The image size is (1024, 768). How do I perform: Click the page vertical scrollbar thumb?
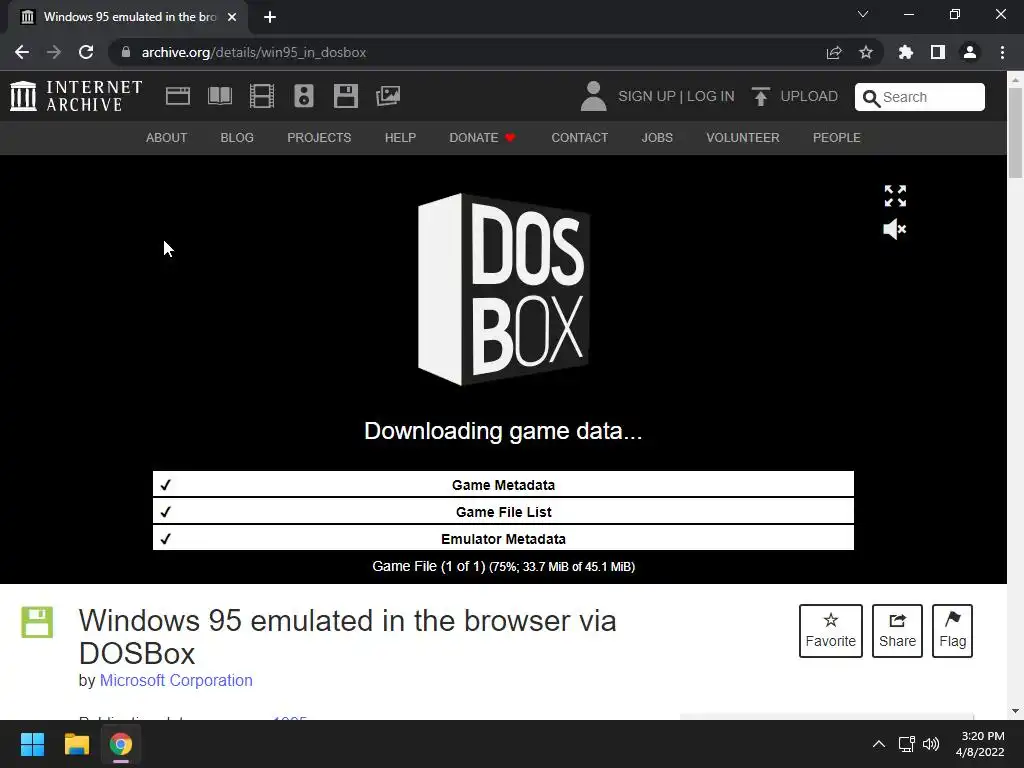click(1015, 132)
